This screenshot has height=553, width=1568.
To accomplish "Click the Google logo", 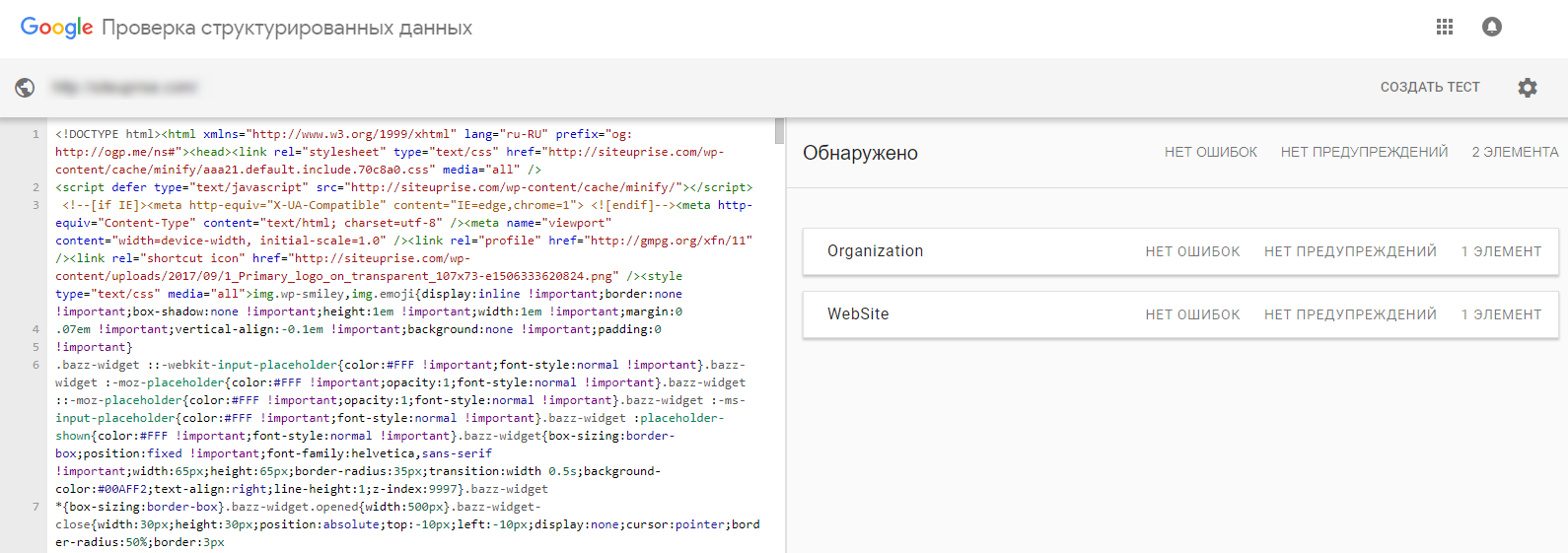I will tap(57, 28).
